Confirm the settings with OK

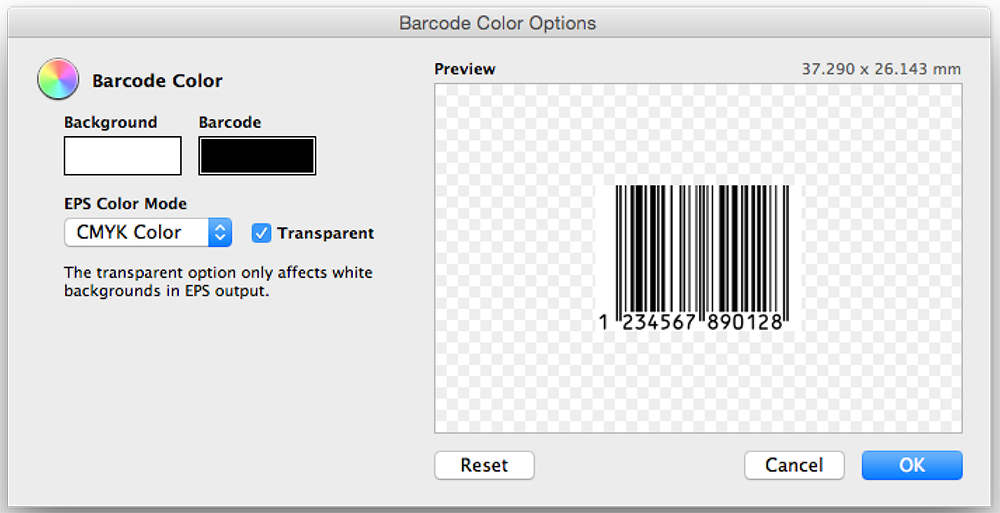coord(912,465)
